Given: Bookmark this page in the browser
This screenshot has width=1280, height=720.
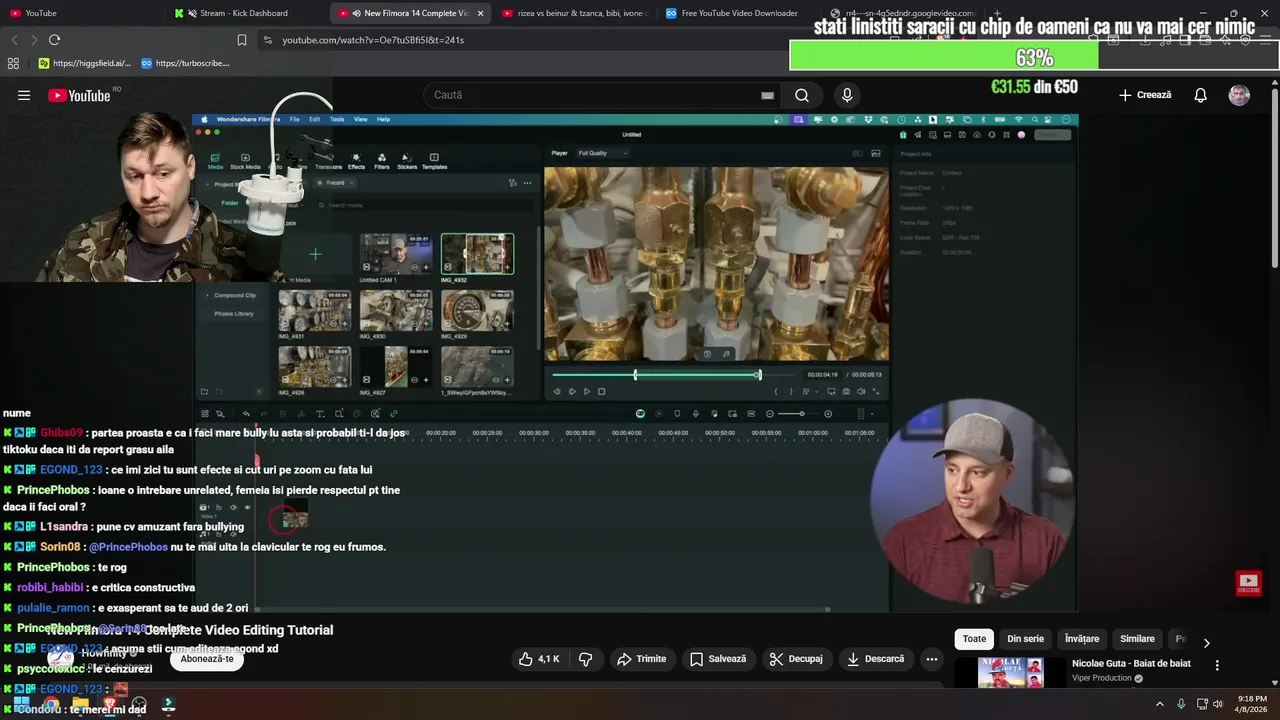Looking at the screenshot, I should (x=241, y=40).
